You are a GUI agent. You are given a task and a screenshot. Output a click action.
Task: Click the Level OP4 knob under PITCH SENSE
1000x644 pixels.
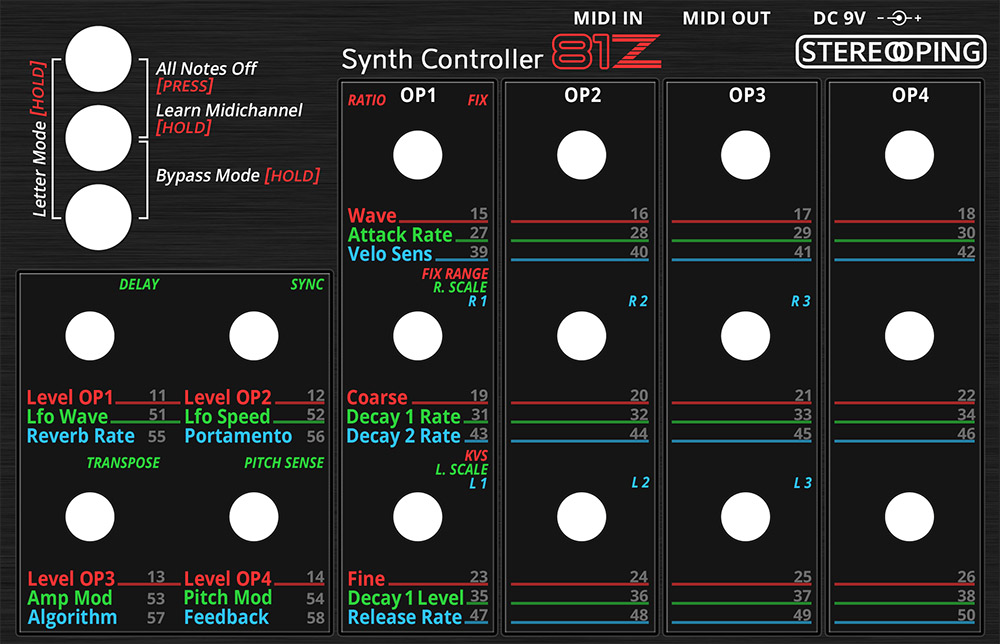(x=254, y=516)
